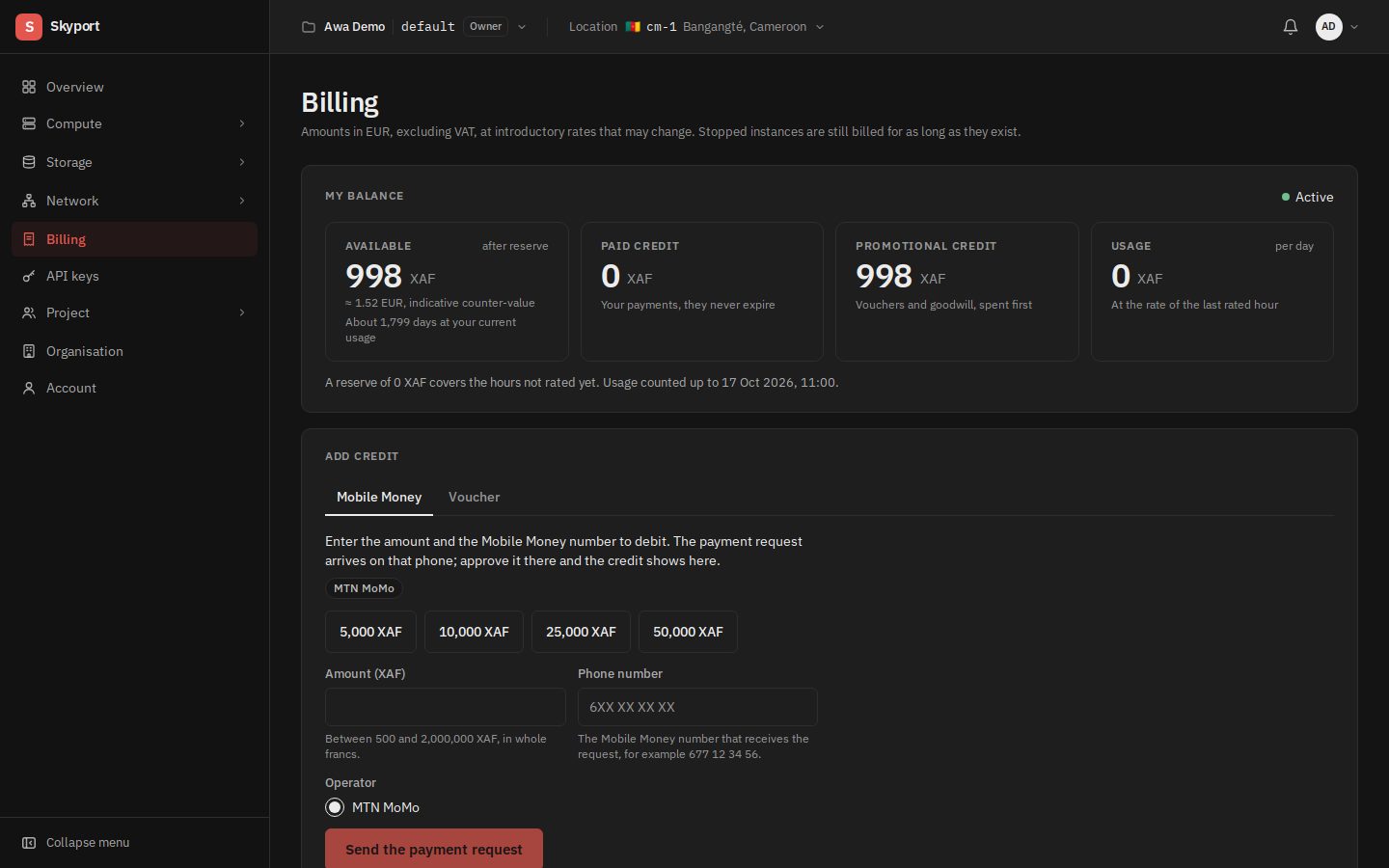Image resolution: width=1389 pixels, height=868 pixels.
Task: Click the Skyport logo icon
Action: coord(29,27)
